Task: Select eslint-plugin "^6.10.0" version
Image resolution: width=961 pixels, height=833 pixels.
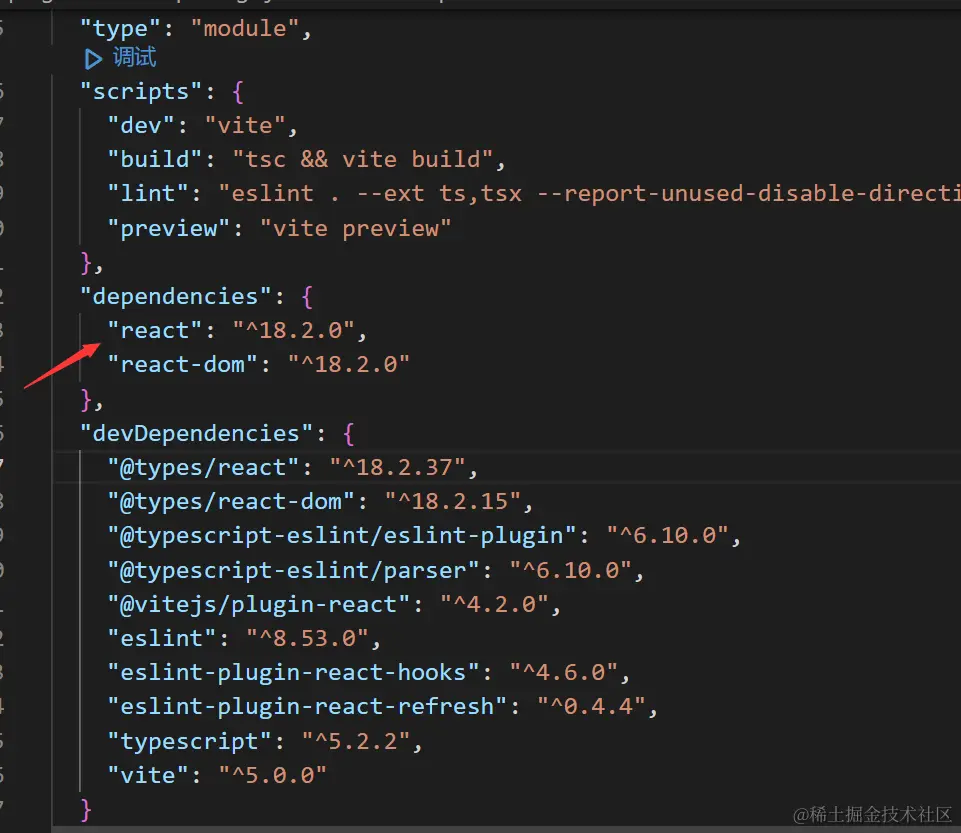Action: coord(667,536)
